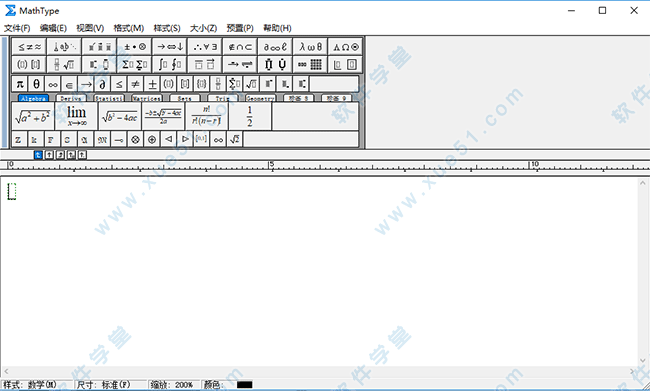650x391 pixels.
Task: Click the empty equation slot in the editing area
Action: click(12, 191)
